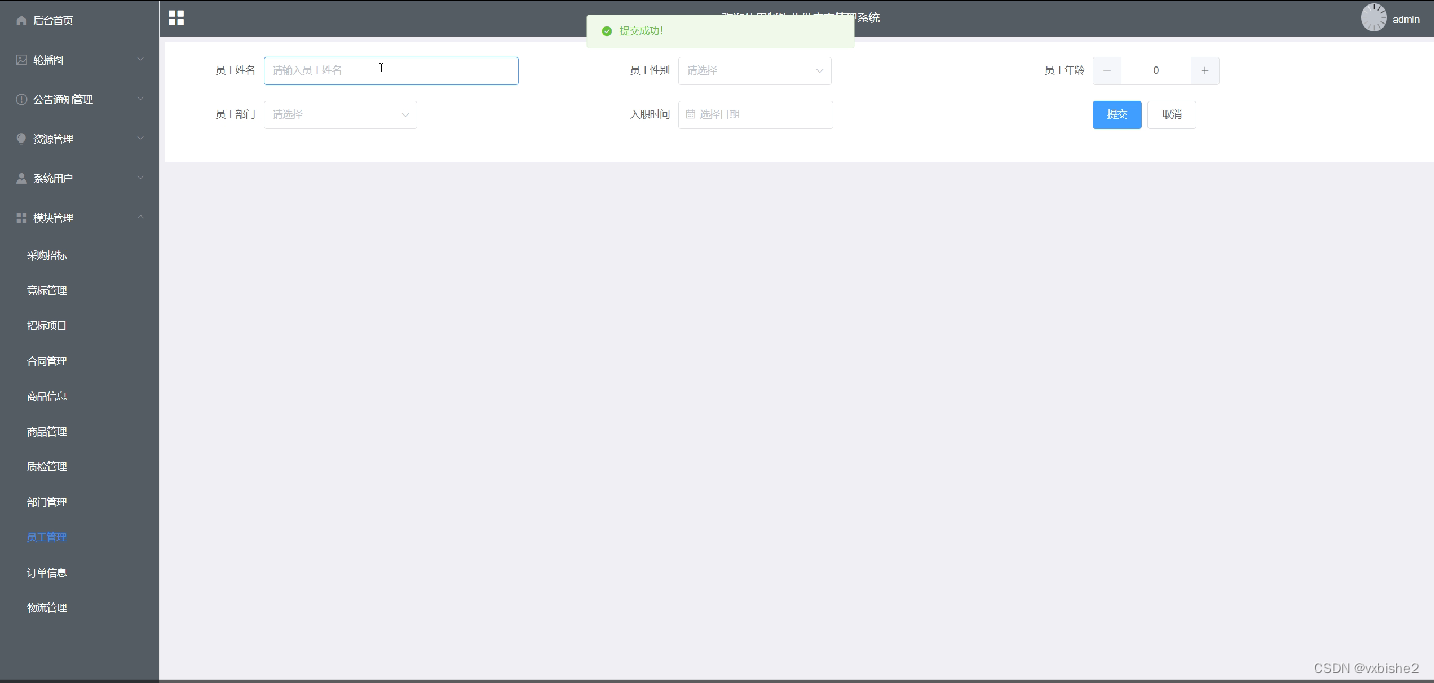Open 采购招标 in the sidebar
The image size is (1434, 683).
pyautogui.click(x=47, y=255)
